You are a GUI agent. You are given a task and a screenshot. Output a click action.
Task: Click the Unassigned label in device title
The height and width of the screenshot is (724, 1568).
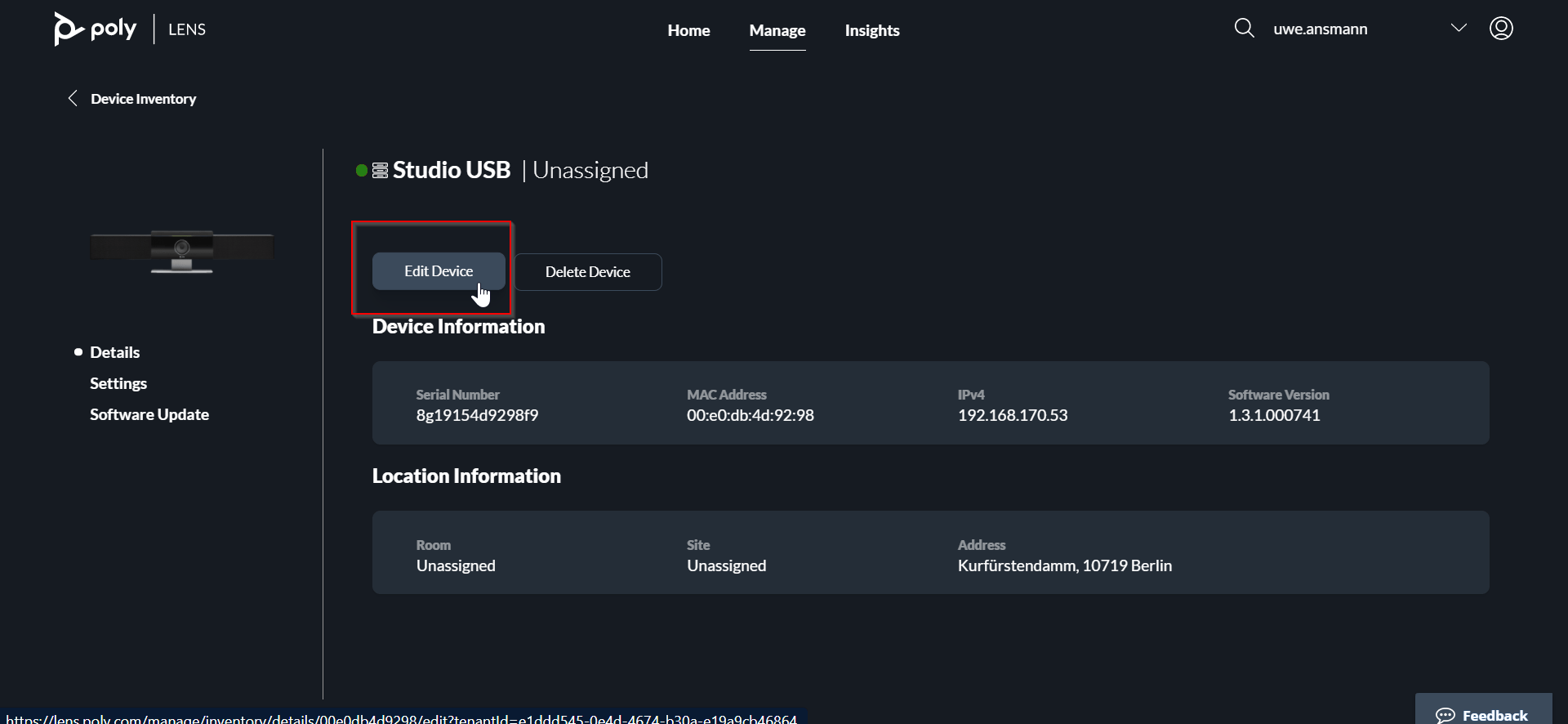pyautogui.click(x=590, y=171)
